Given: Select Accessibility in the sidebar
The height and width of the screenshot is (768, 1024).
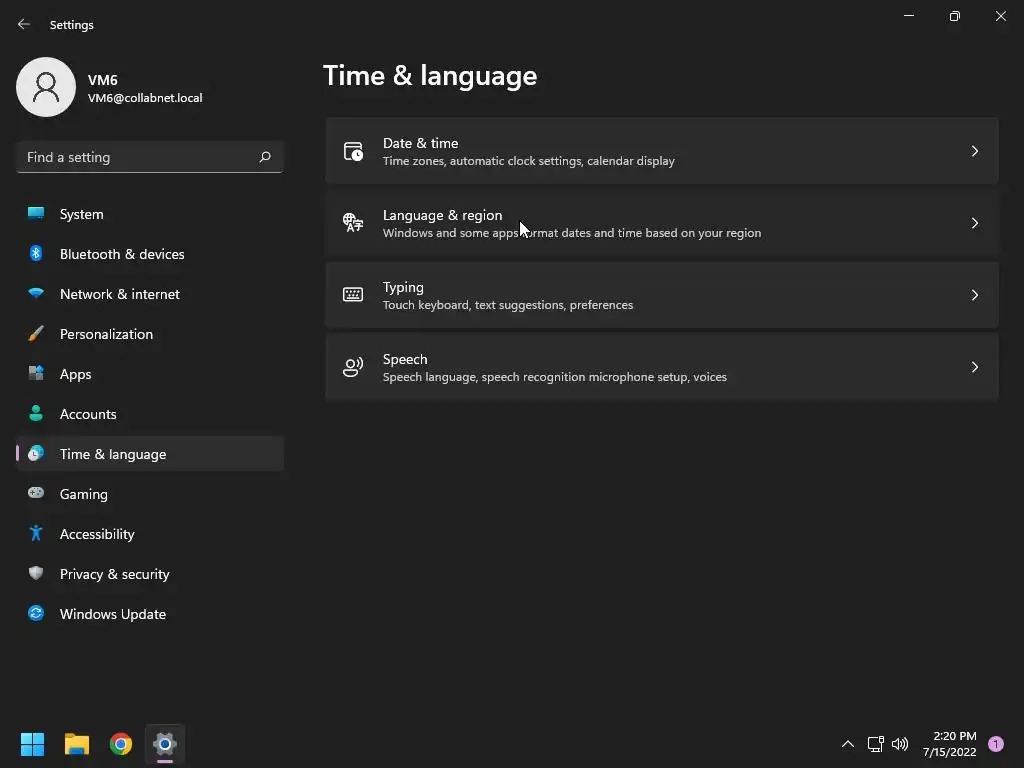Looking at the screenshot, I should [x=150, y=534].
